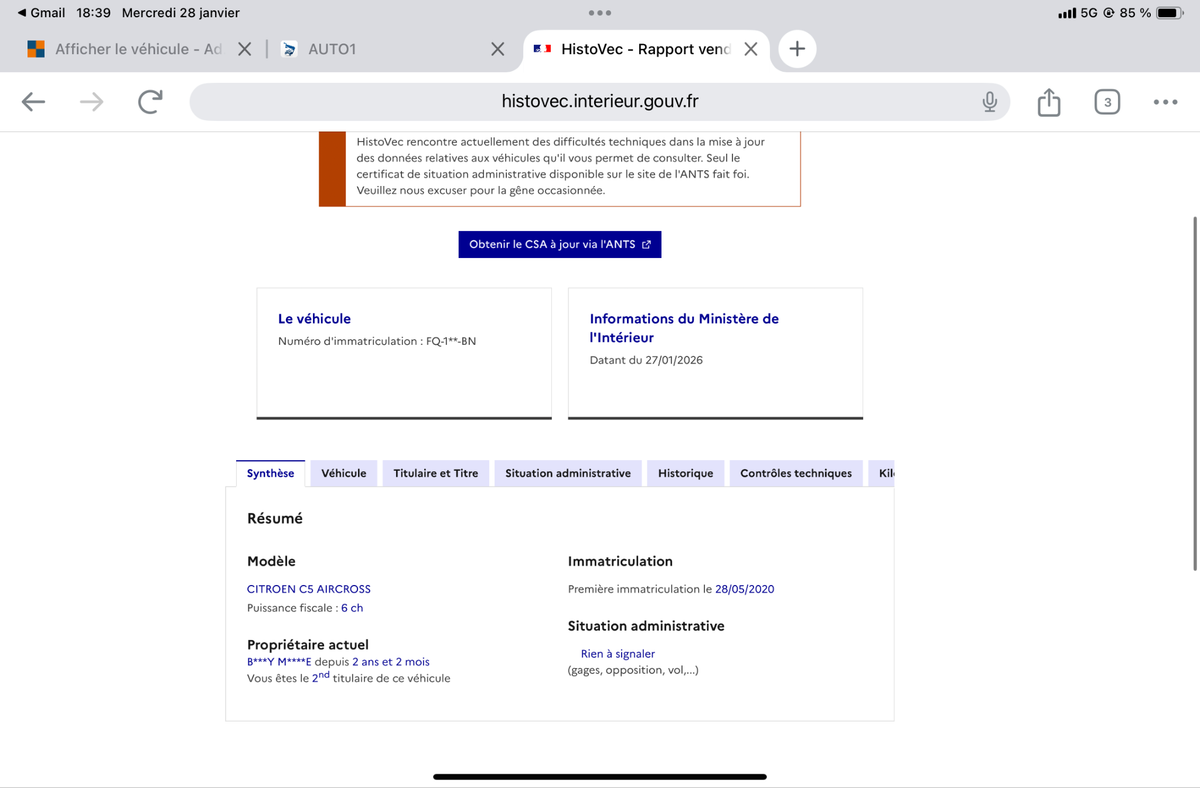
Task: Click registration number FQ-1**-BN text
Action: point(451,341)
